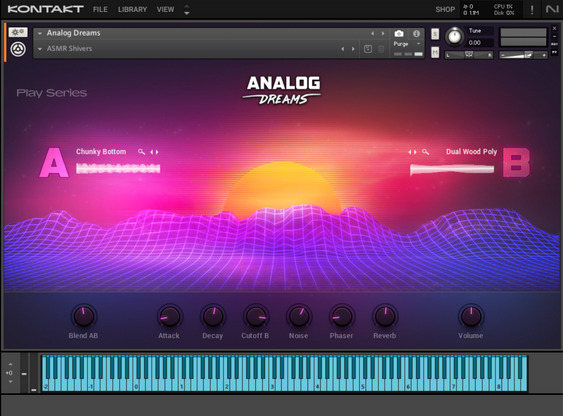The height and width of the screenshot is (416, 563).
Task: Toggle the AUX button on instrument header
Action: [554, 44]
